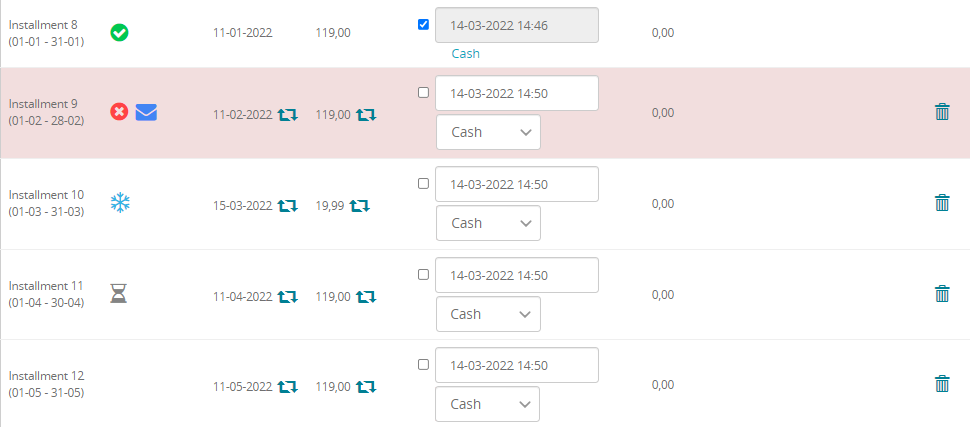Image resolution: width=970 pixels, height=427 pixels.
Task: Click the swap icon beside amount 19,99
Action: [359, 205]
